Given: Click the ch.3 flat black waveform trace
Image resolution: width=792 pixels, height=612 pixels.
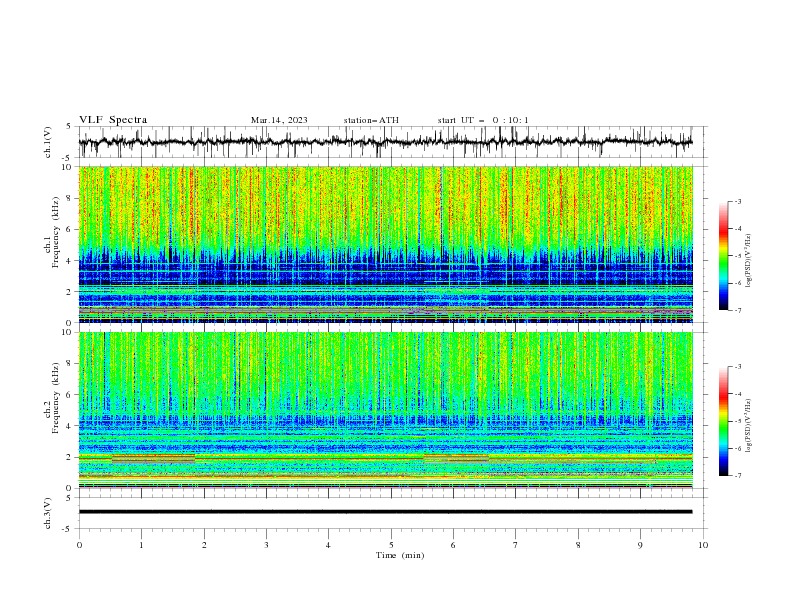Looking at the screenshot, I should tap(385, 512).
